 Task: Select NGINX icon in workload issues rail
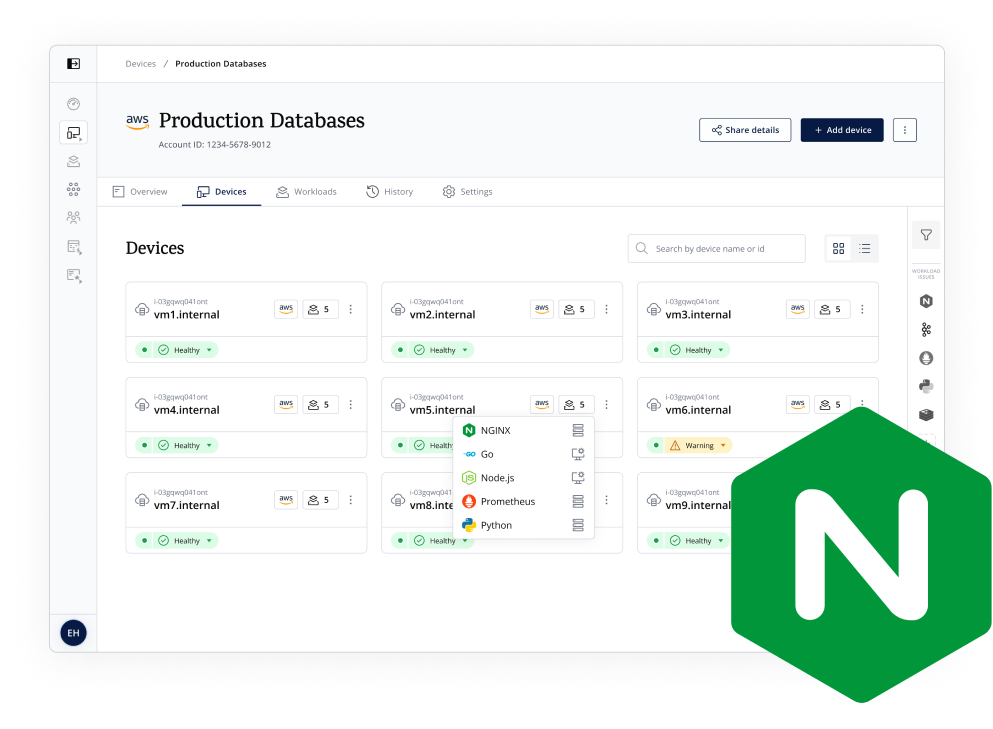pos(926,301)
